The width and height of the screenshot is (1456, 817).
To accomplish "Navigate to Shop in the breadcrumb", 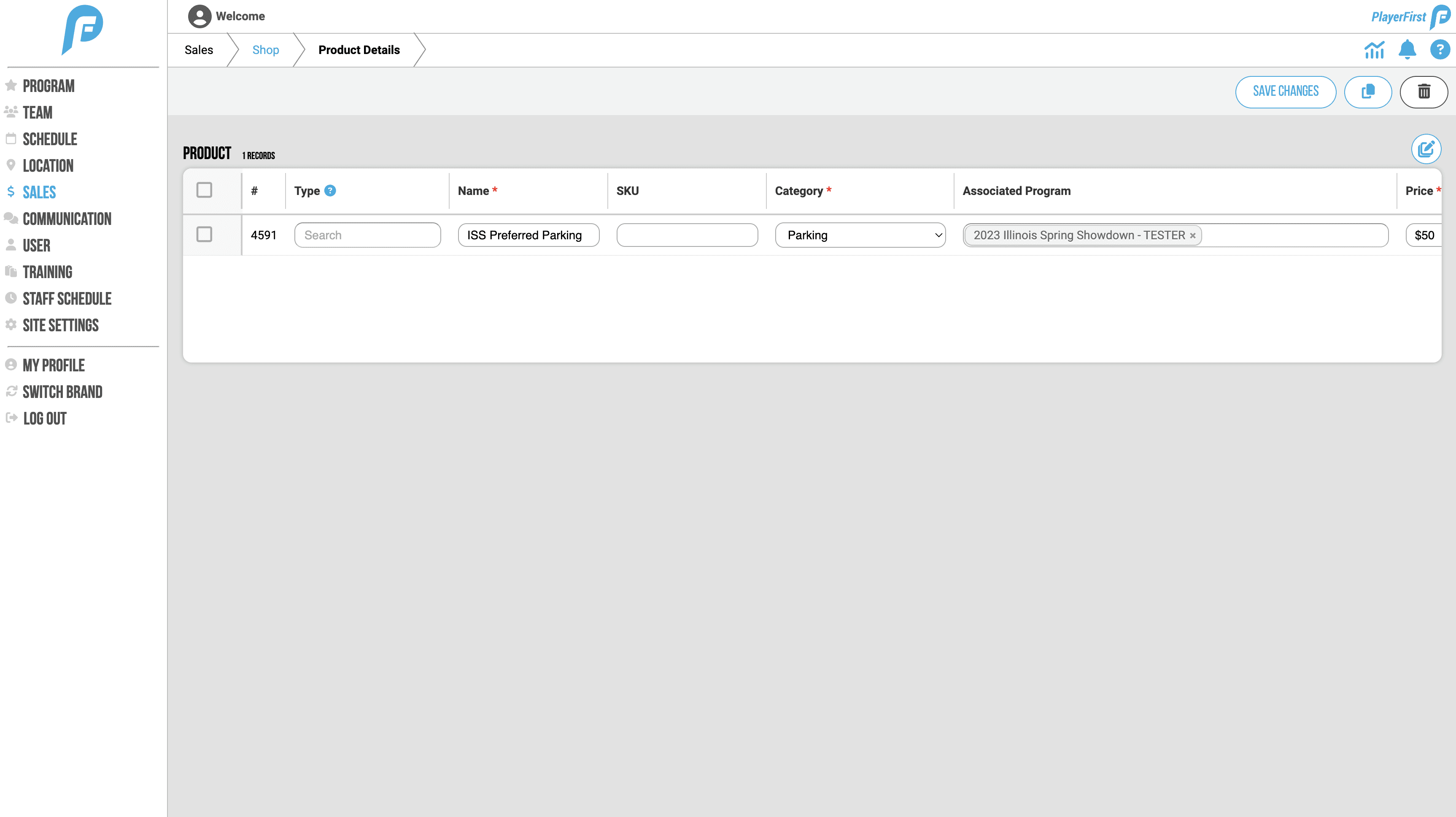I will pyautogui.click(x=266, y=50).
